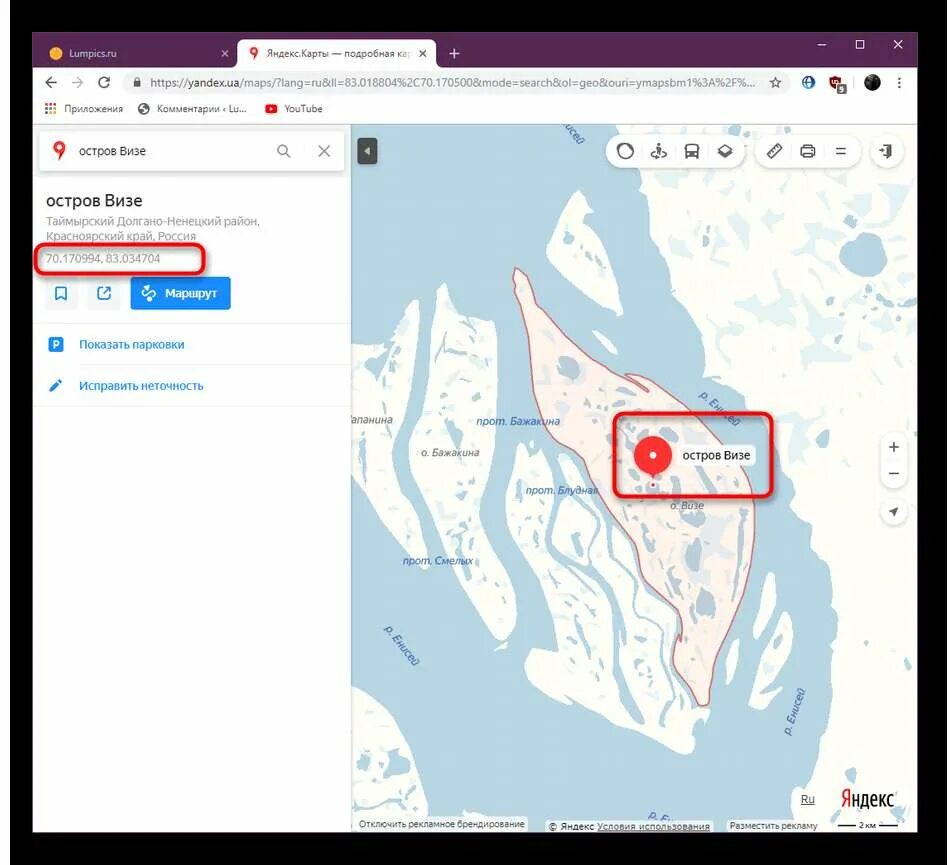Close the Lumpics.ru tab
Image resolution: width=950 pixels, height=865 pixels.
[x=225, y=53]
